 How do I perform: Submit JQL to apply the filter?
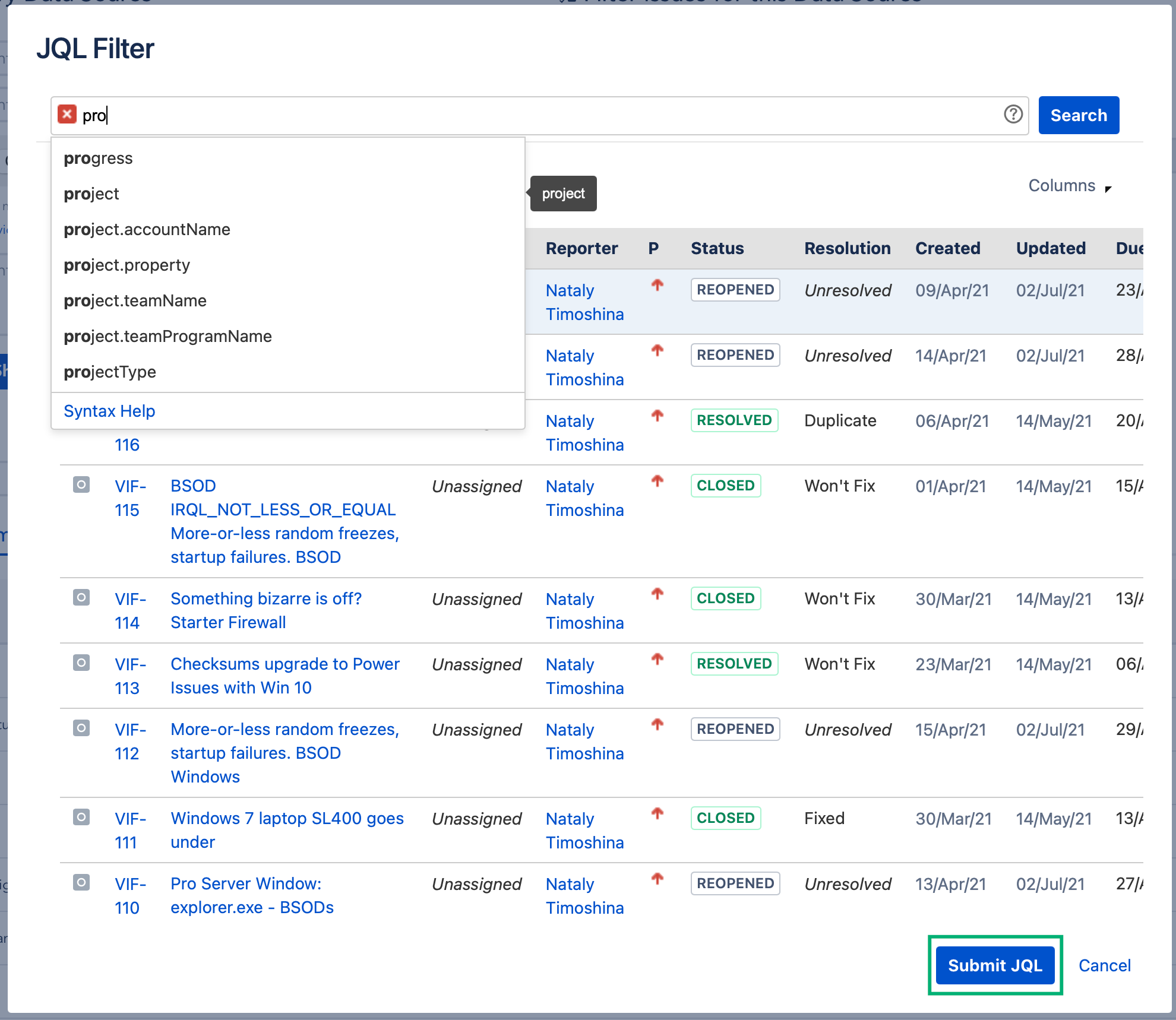(x=995, y=965)
